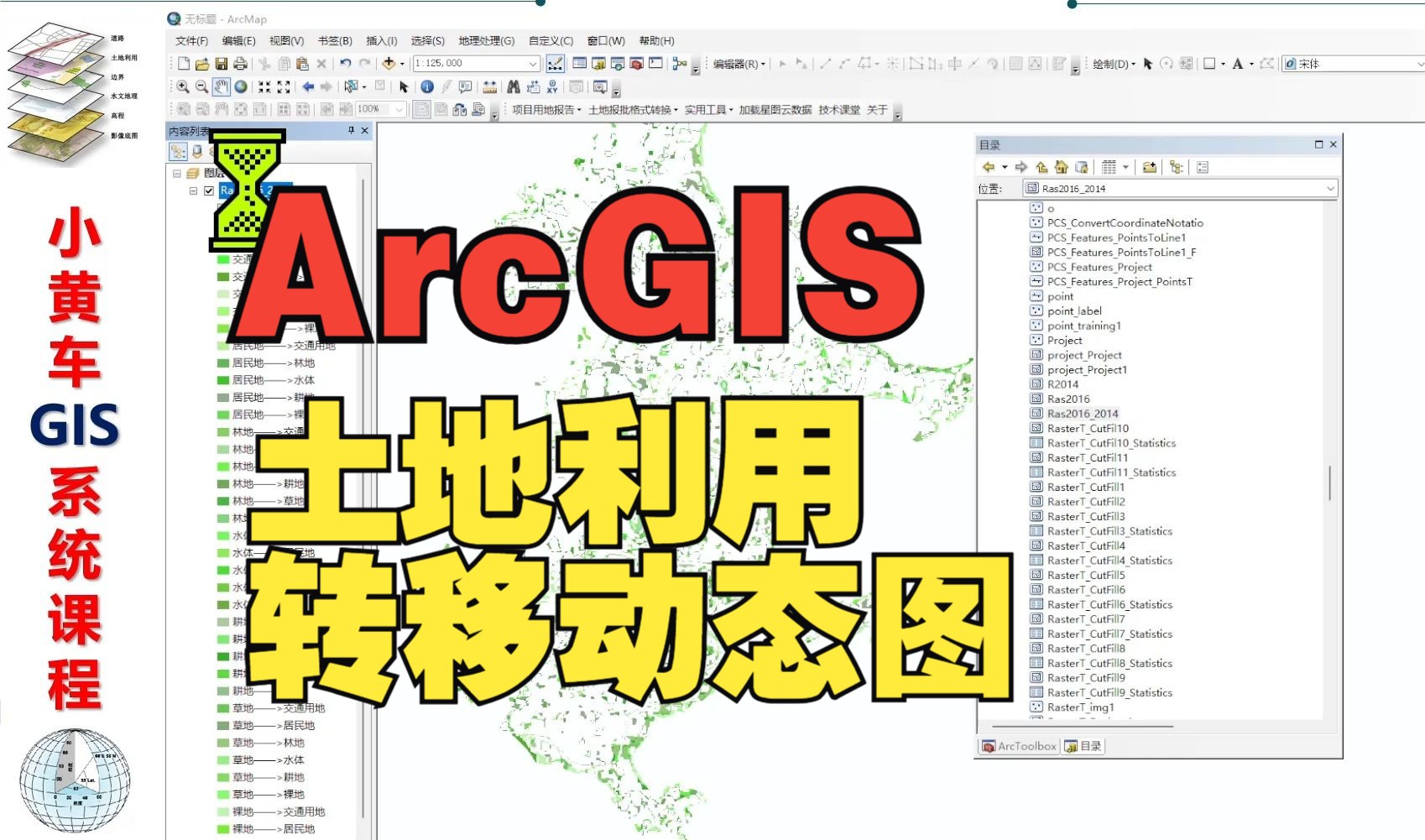Open the Find binoculars tool

click(513, 86)
